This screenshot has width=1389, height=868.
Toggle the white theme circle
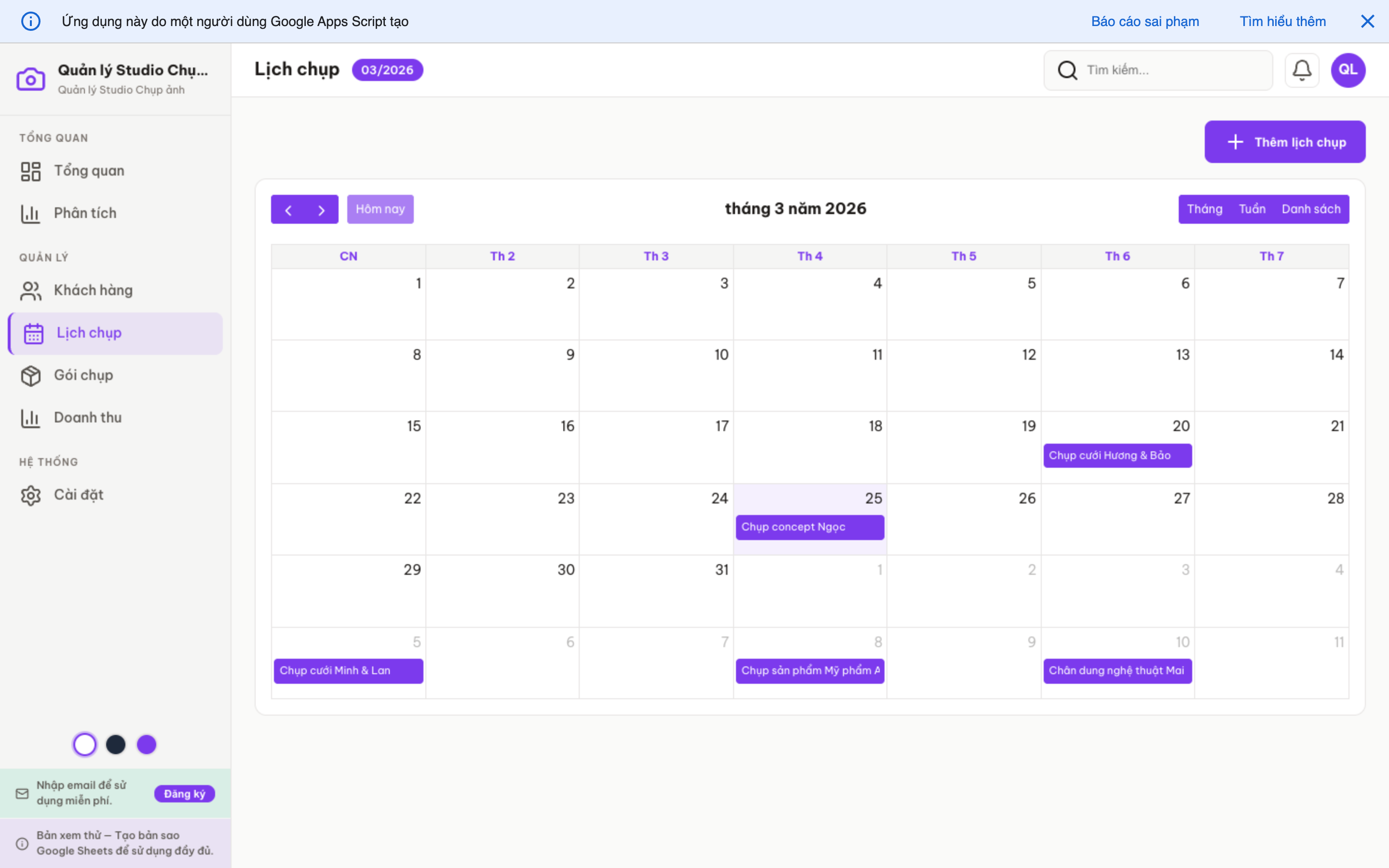point(85,744)
